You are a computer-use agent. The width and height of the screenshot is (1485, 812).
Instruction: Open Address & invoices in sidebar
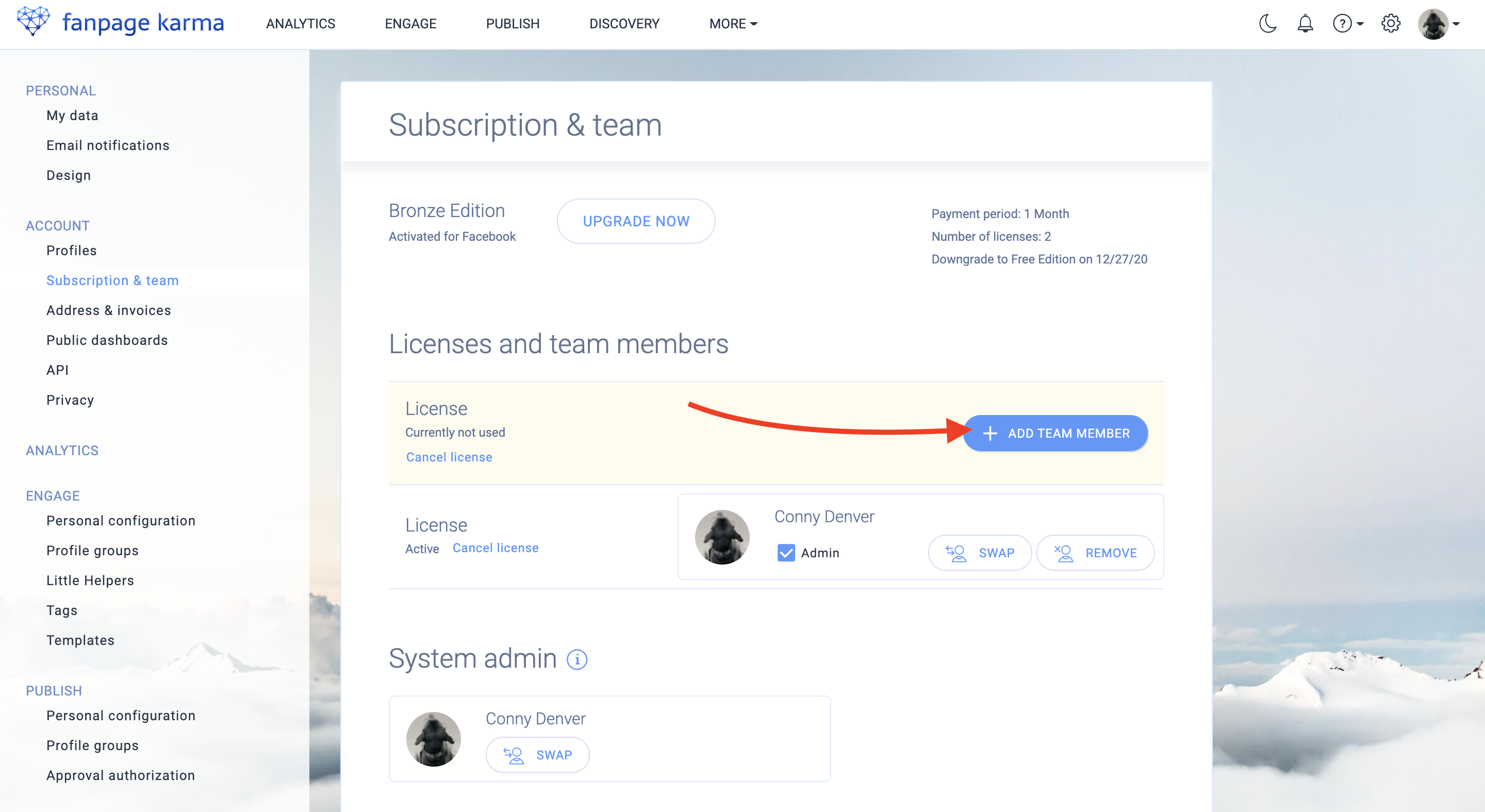pos(108,310)
